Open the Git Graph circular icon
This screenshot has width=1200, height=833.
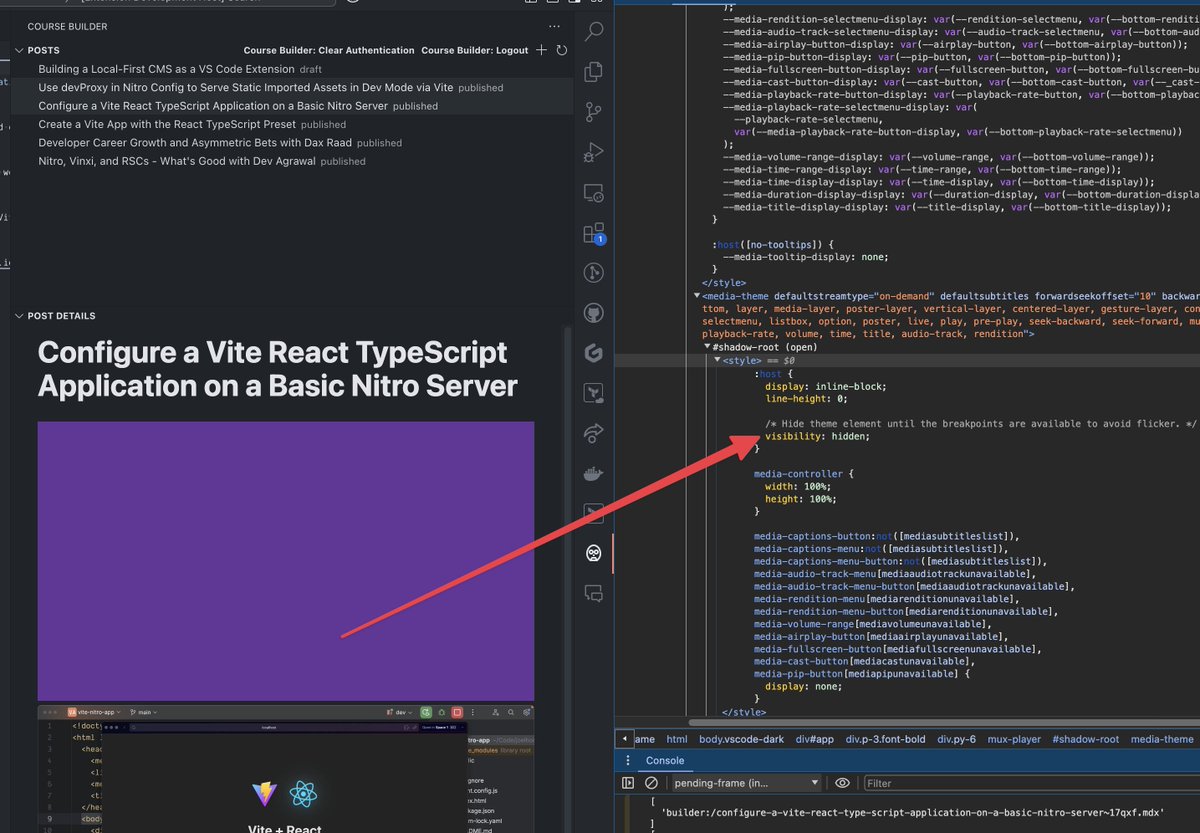tap(594, 273)
